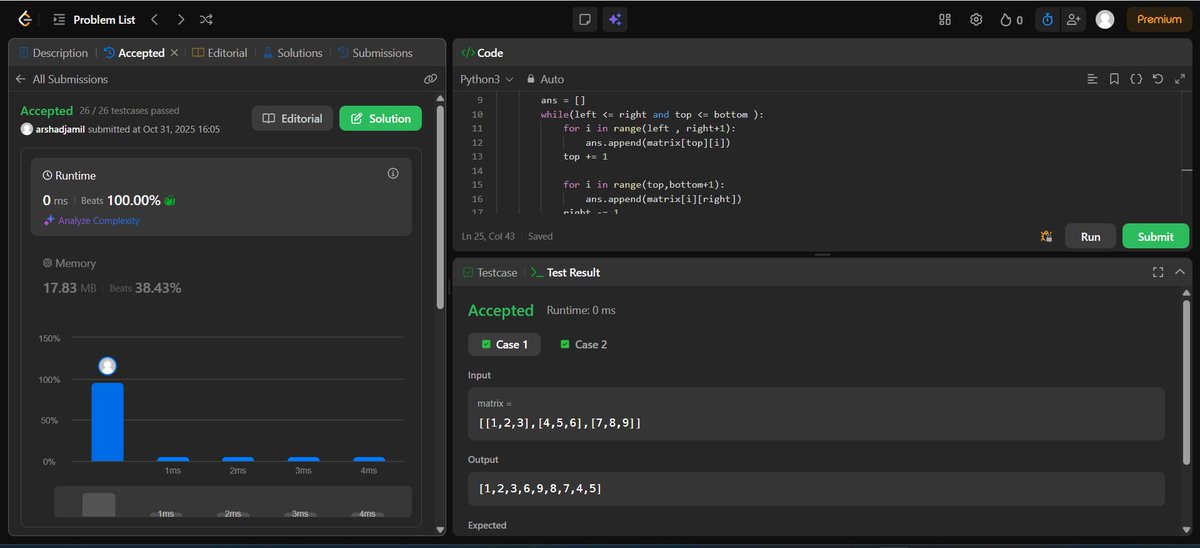Viewport: 1200px width, 548px height.
Task: Reset code with undo arrow icon
Action: coord(1158,79)
